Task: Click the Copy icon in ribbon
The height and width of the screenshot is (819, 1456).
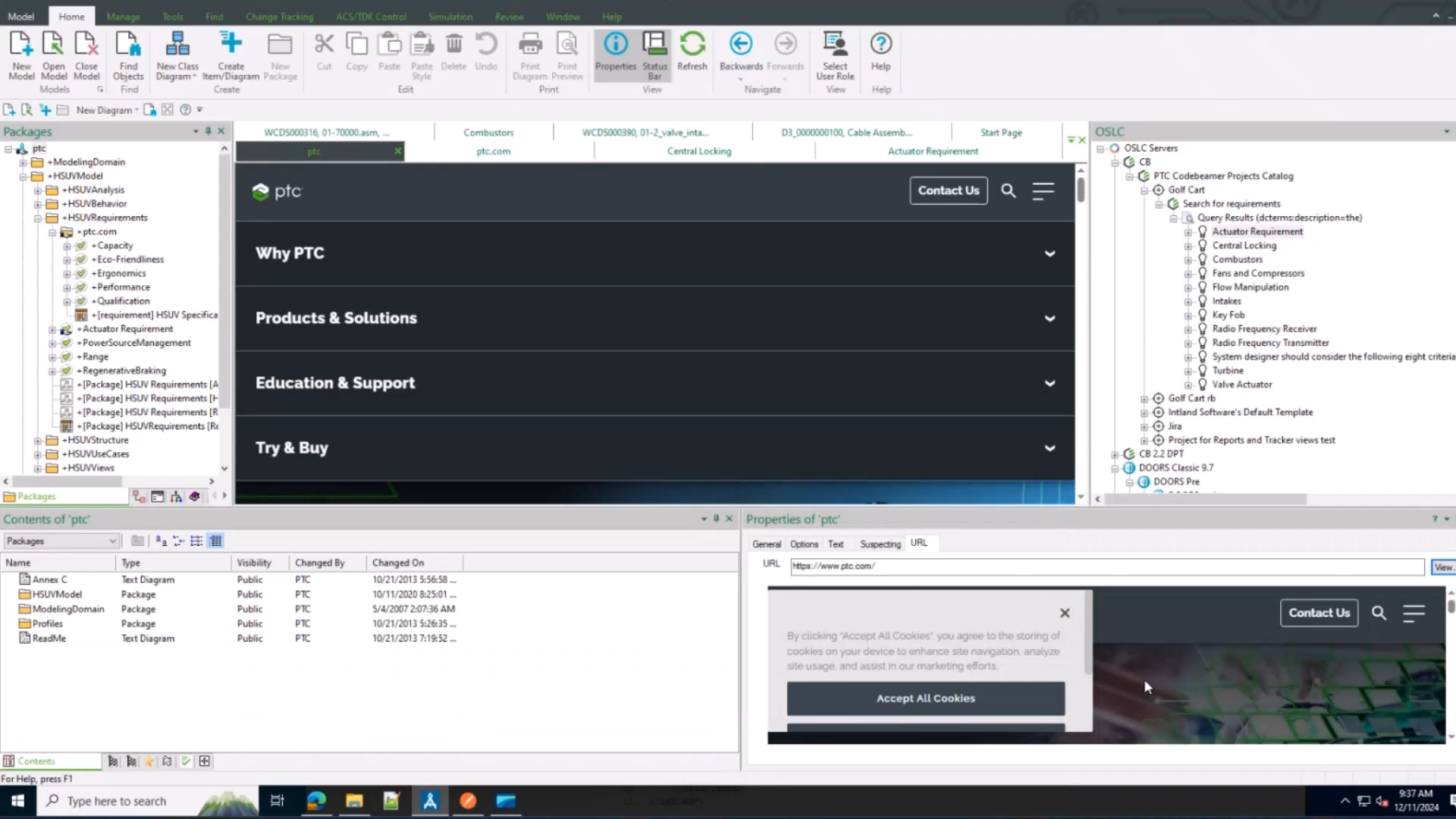Action: point(356,52)
